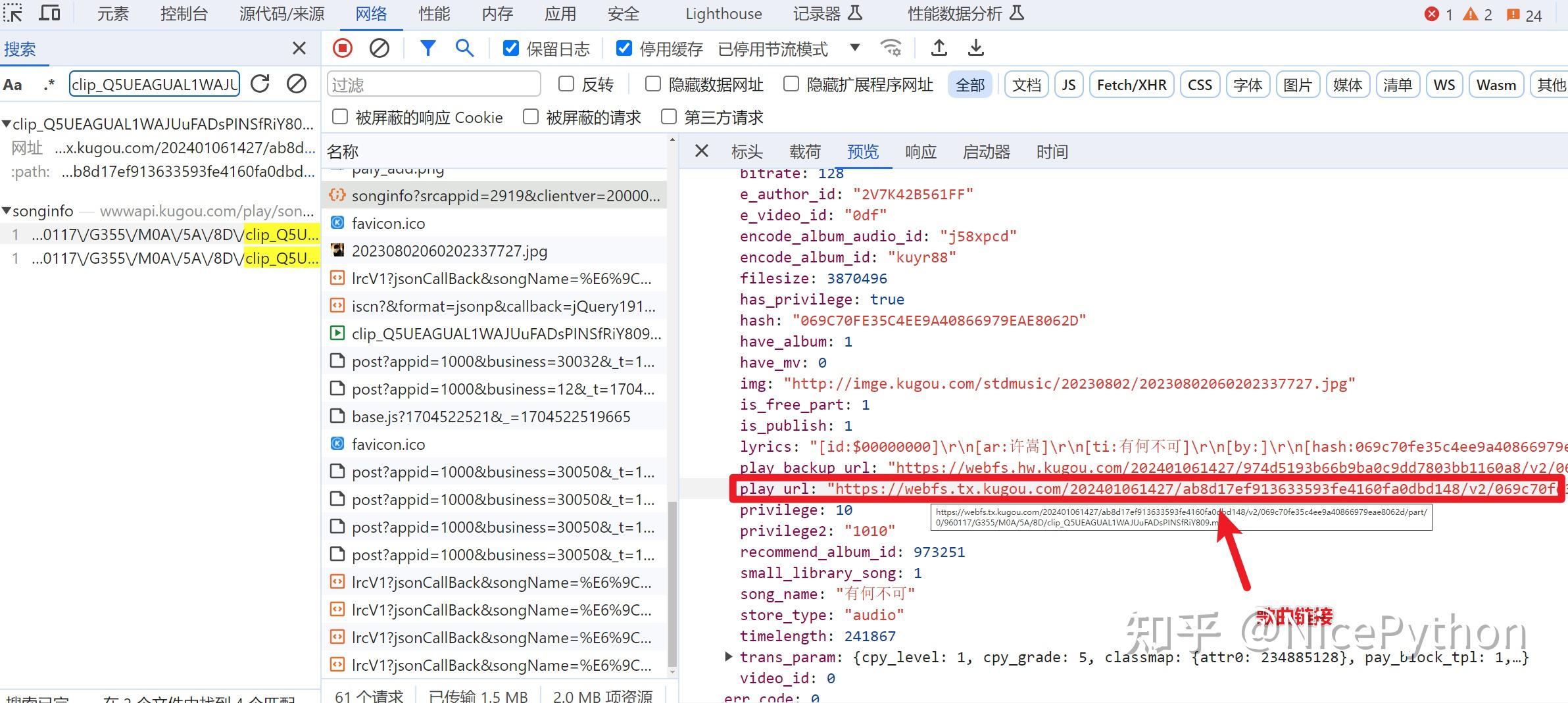
Task: Clear the search results icon
Action: coord(297,84)
